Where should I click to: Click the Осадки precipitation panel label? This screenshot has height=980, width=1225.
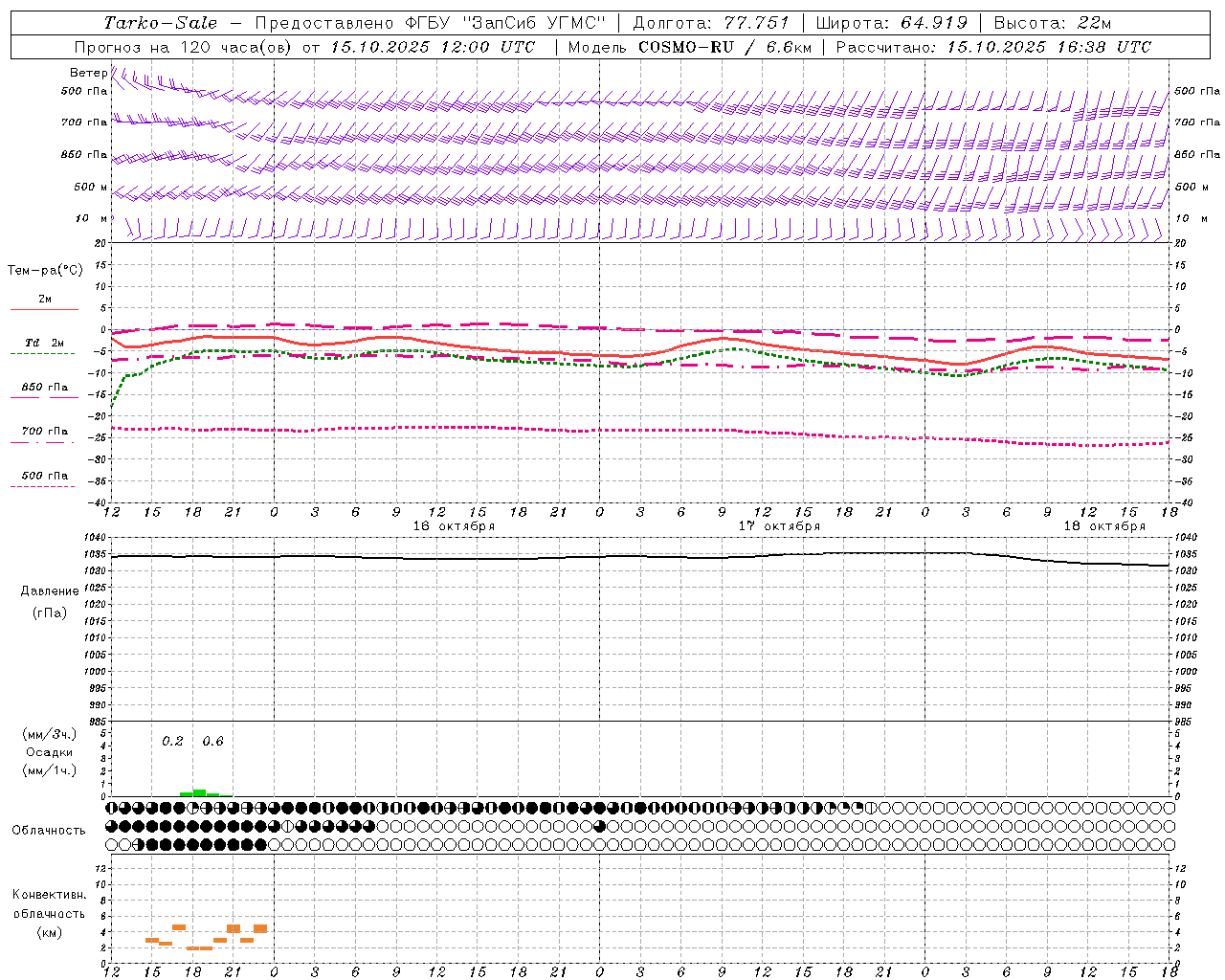tap(50, 752)
